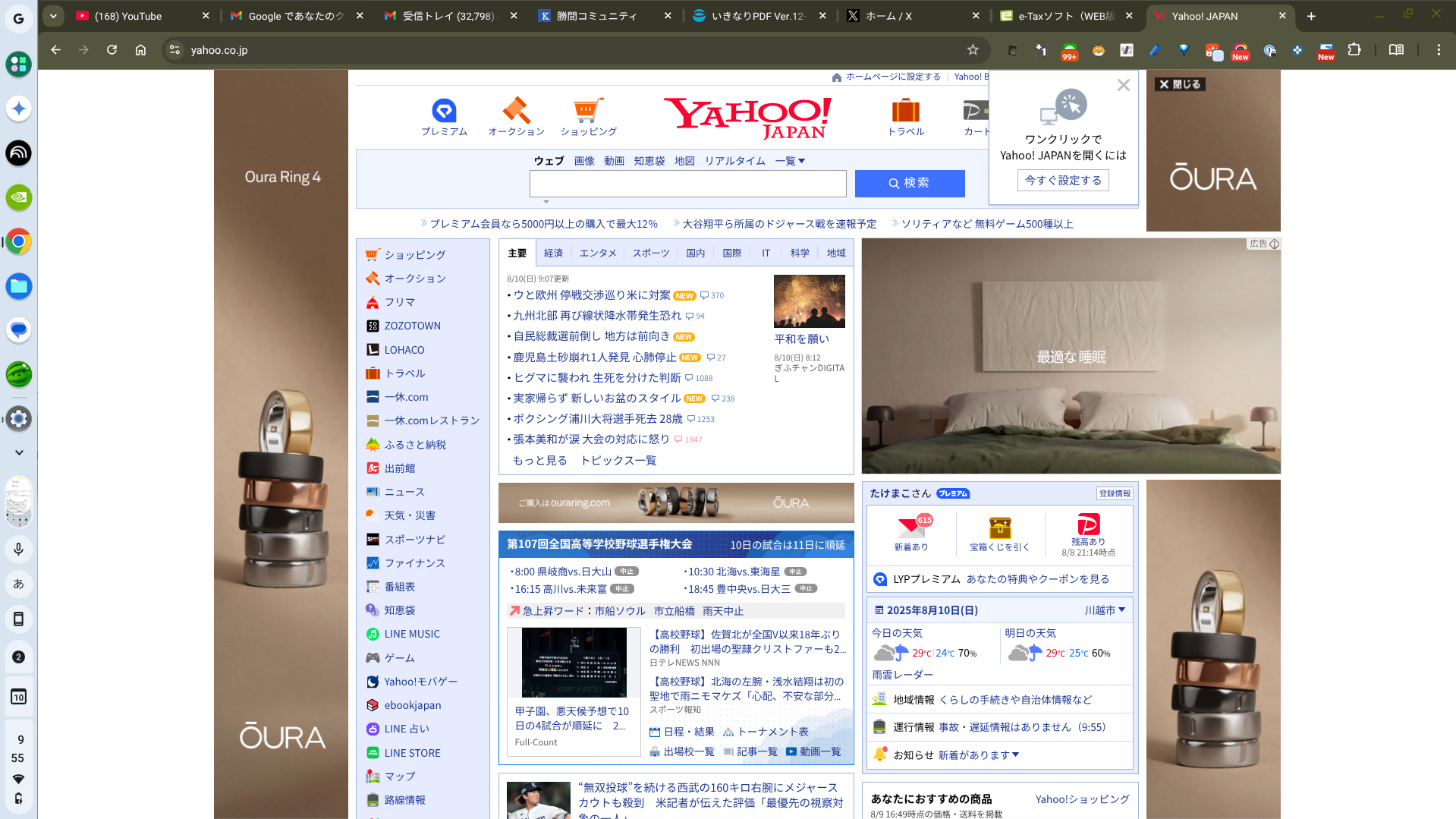The height and width of the screenshot is (819, 1456).
Task: Toggle the side panel icon in Chrome toolbar
Action: 1396,50
